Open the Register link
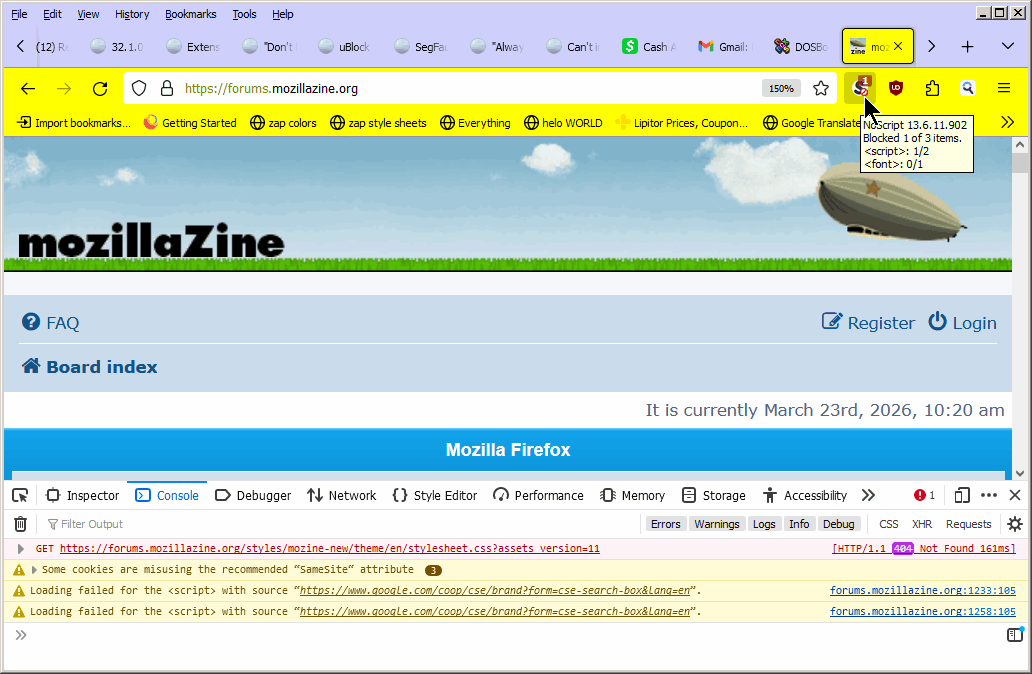1032x674 pixels. coord(868,323)
